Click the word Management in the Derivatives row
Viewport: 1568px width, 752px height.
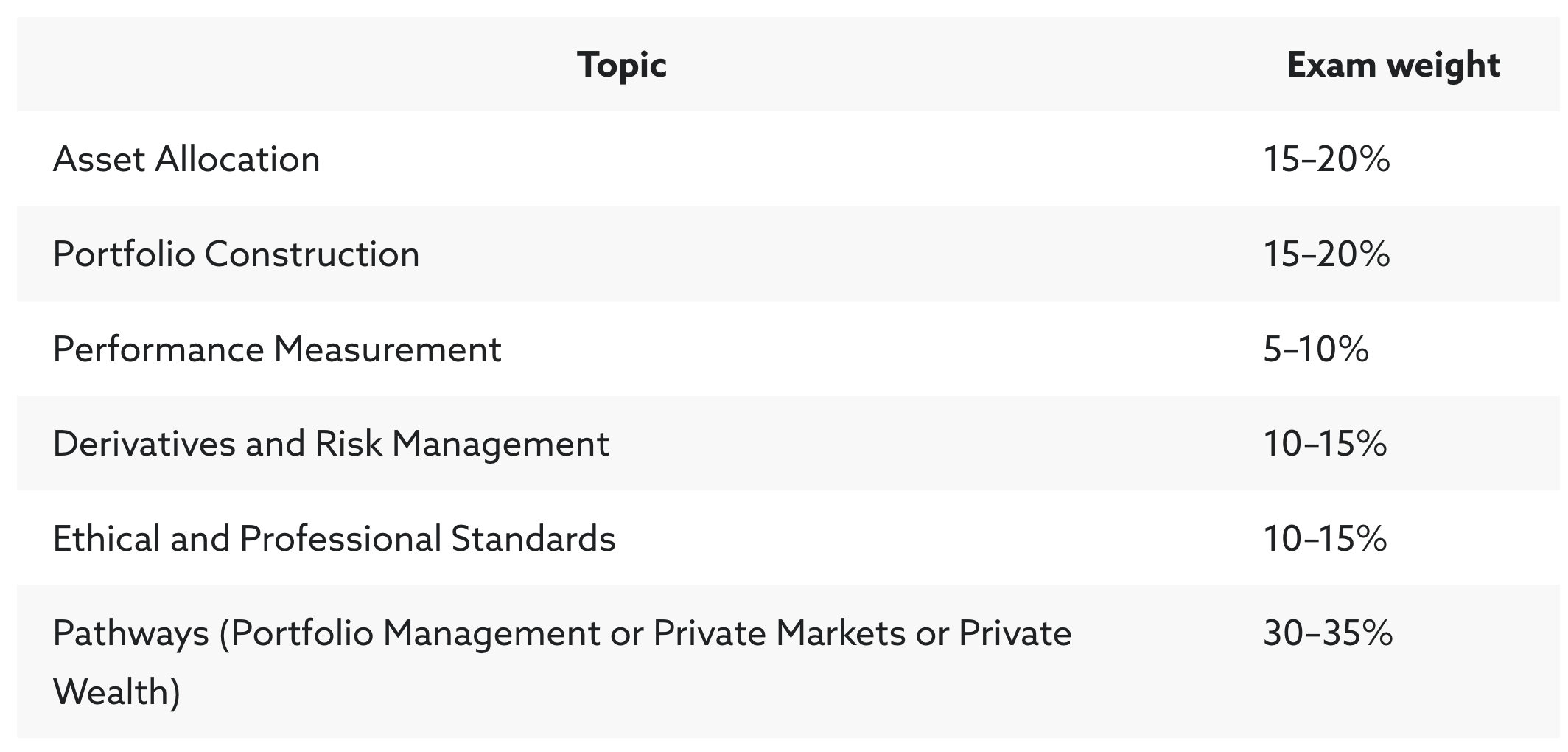coord(500,444)
